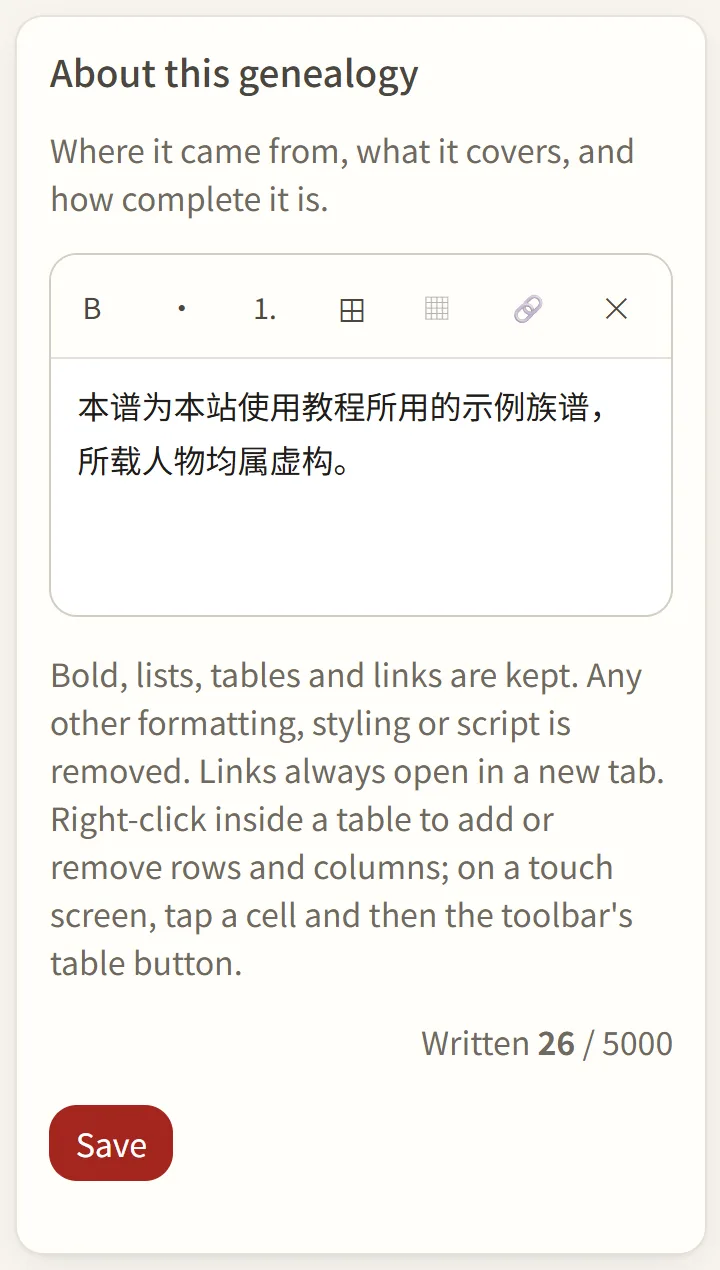
Task: Open the greyed table options button
Action: pyautogui.click(x=437, y=309)
